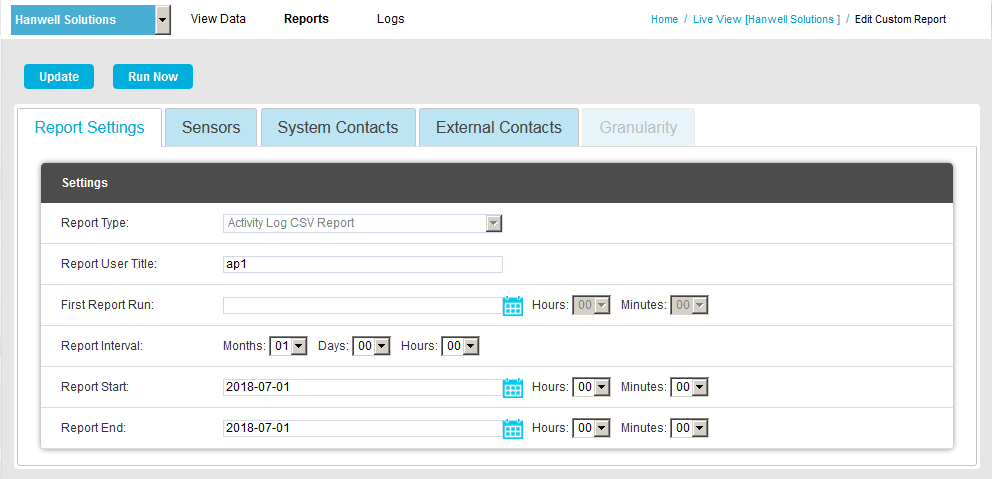Switch to the Report Settings tab

[x=90, y=128]
